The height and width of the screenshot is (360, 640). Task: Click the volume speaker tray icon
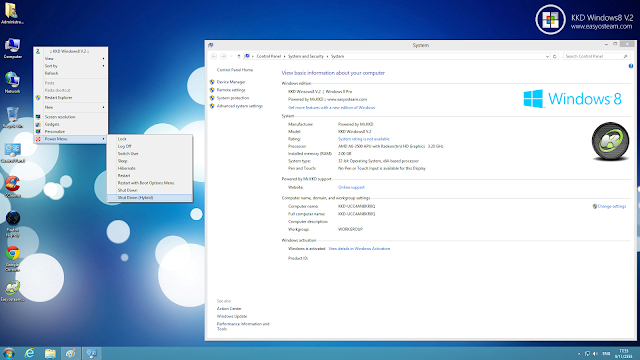point(595,353)
